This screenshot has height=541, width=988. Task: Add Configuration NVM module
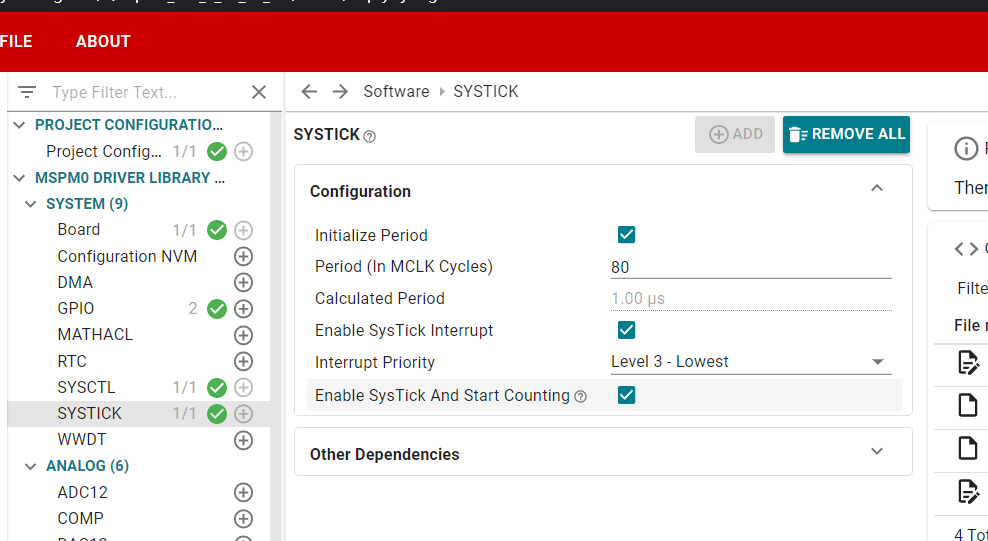click(243, 256)
